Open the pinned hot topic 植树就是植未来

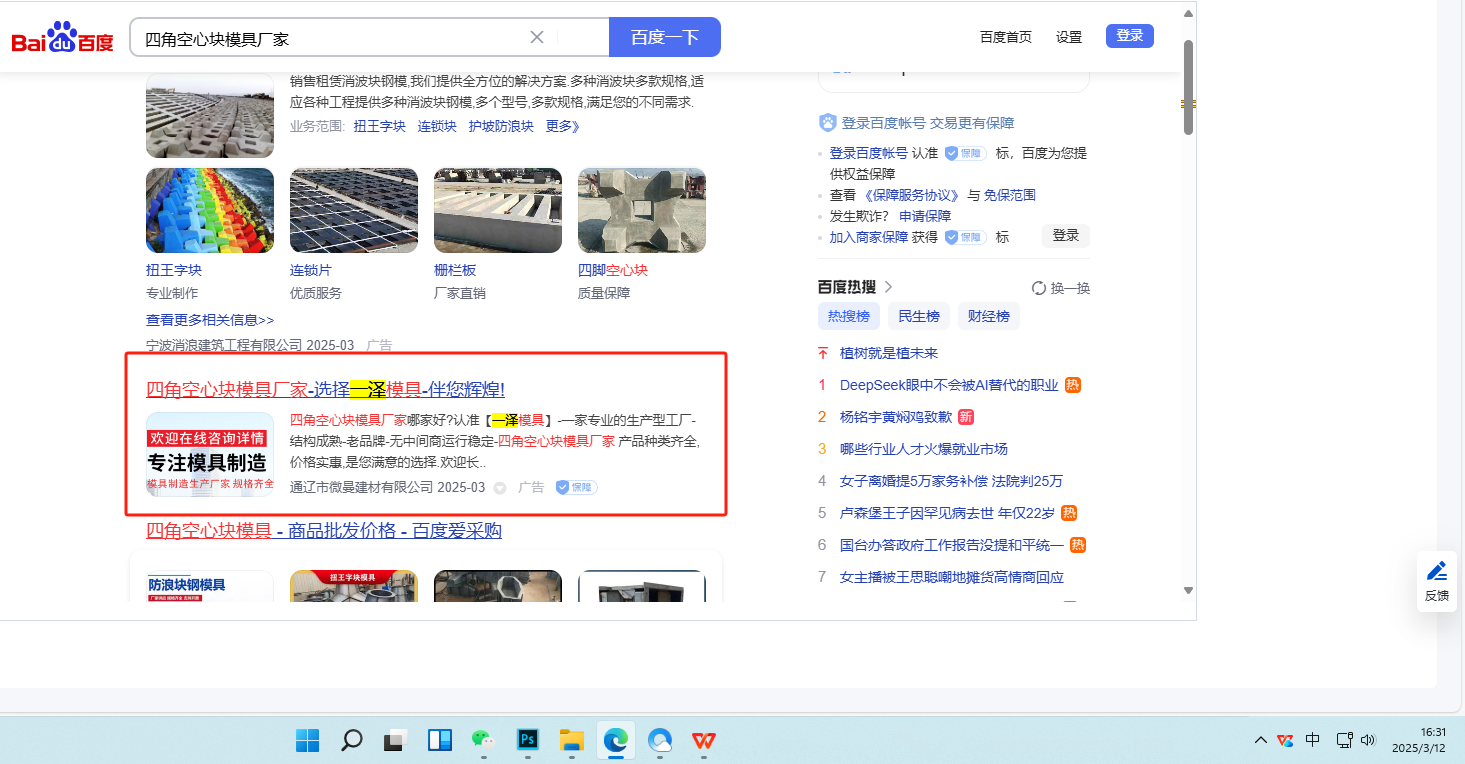pyautogui.click(x=889, y=353)
